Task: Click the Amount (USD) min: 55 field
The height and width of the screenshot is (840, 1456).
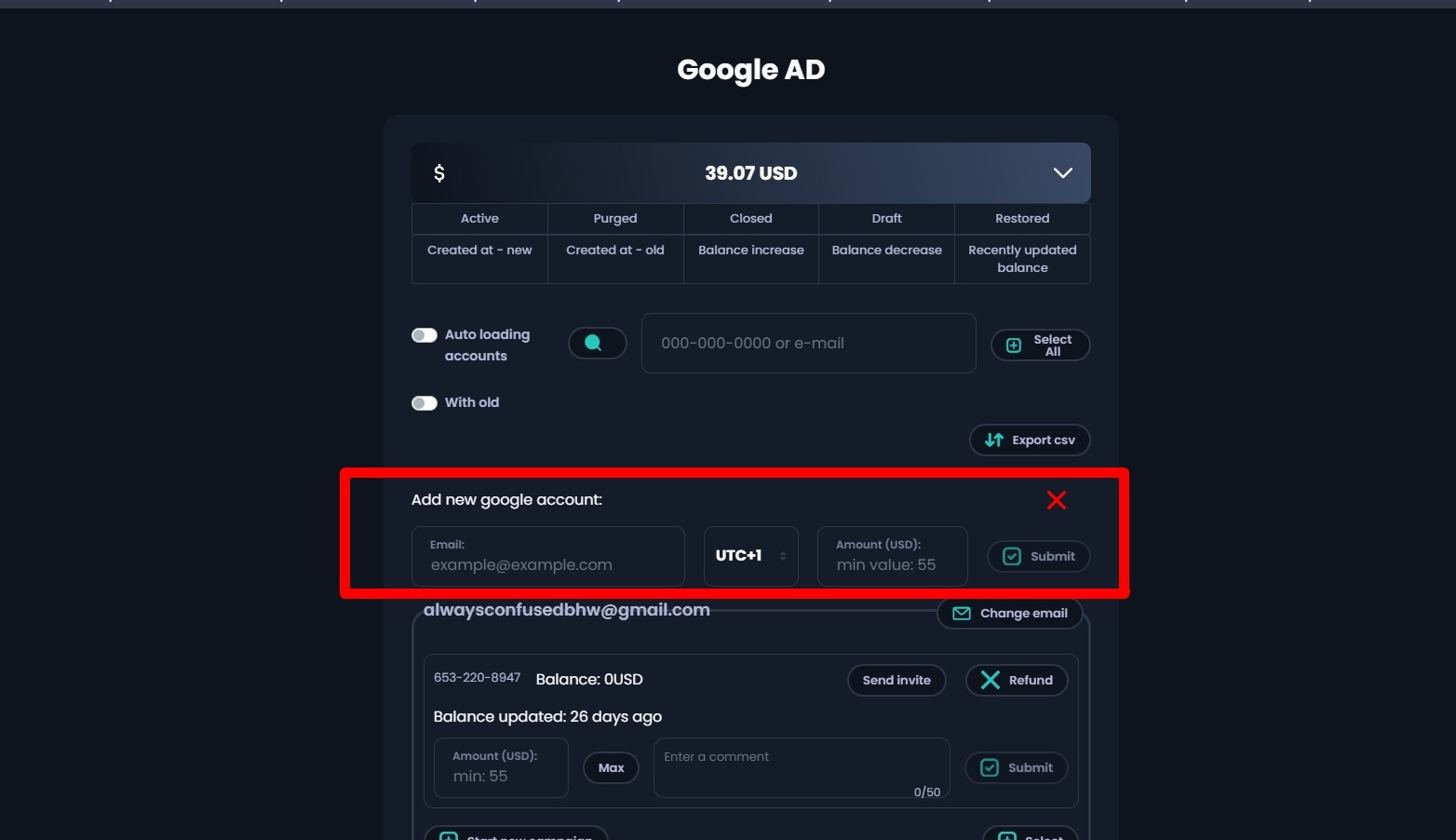Action: 501,768
